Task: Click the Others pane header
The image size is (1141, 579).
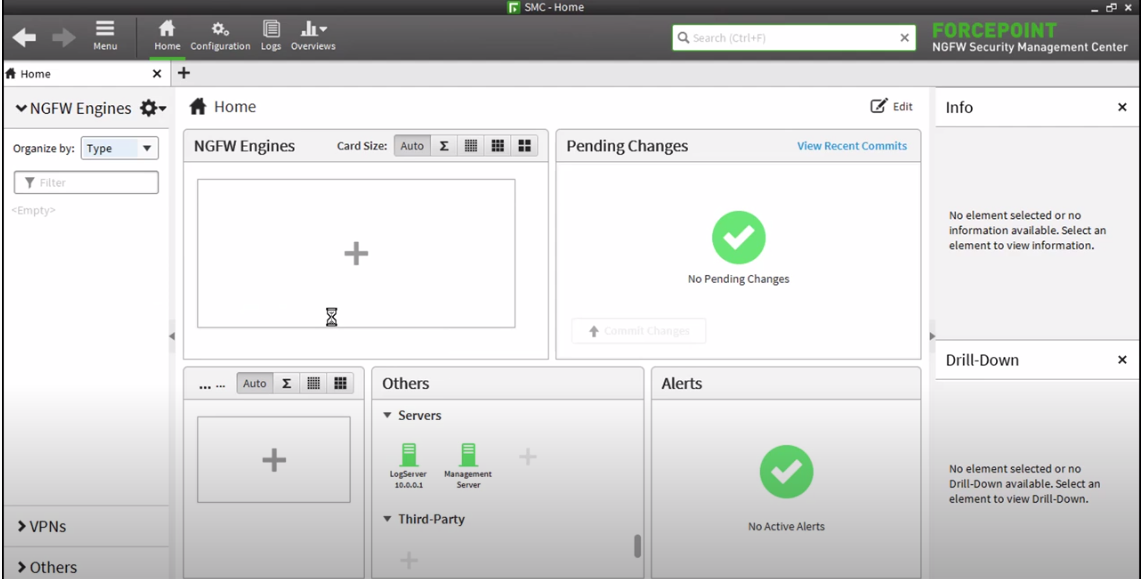Action: tap(507, 383)
